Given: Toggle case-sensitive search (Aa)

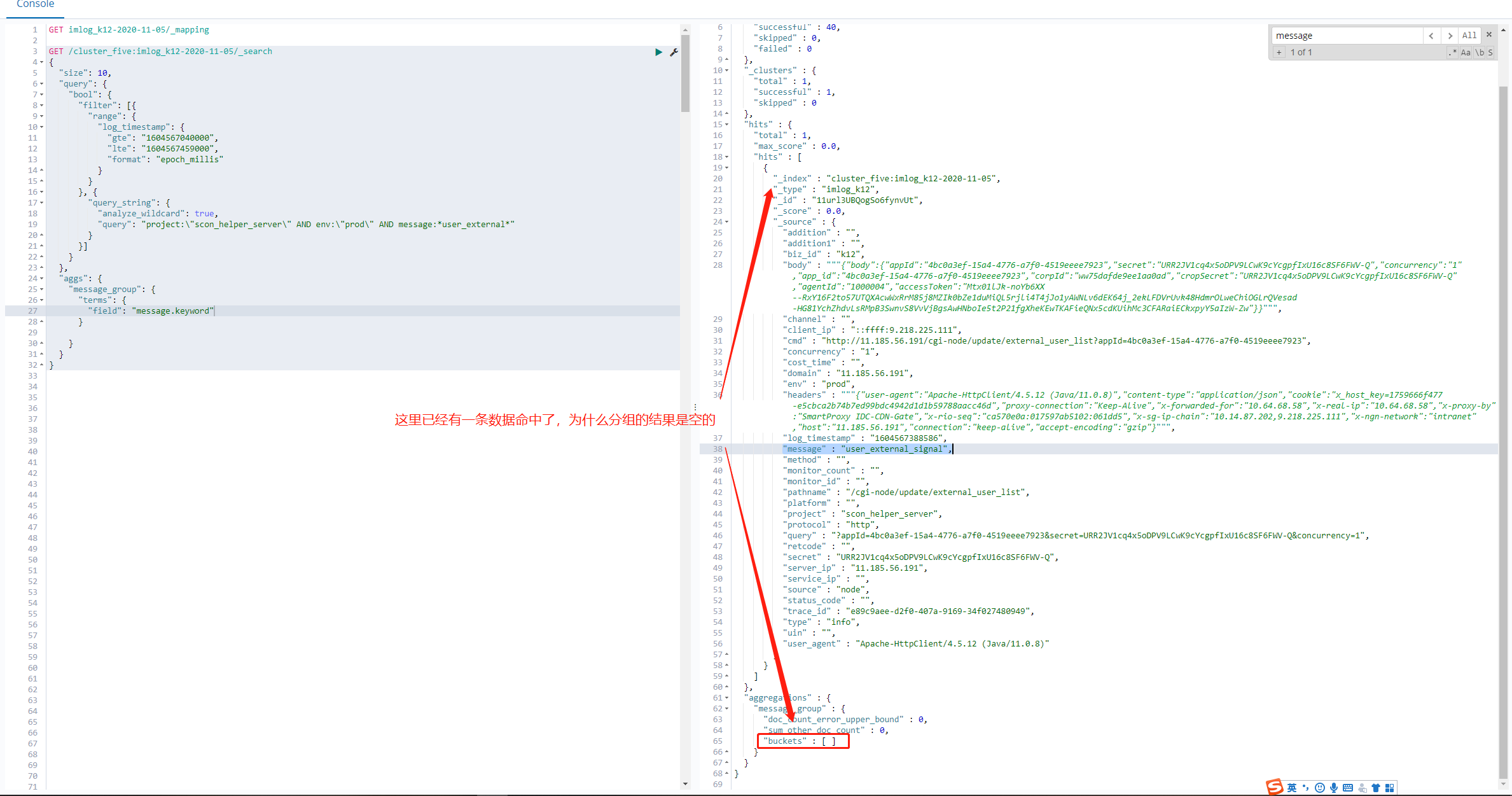Looking at the screenshot, I should (x=1466, y=53).
